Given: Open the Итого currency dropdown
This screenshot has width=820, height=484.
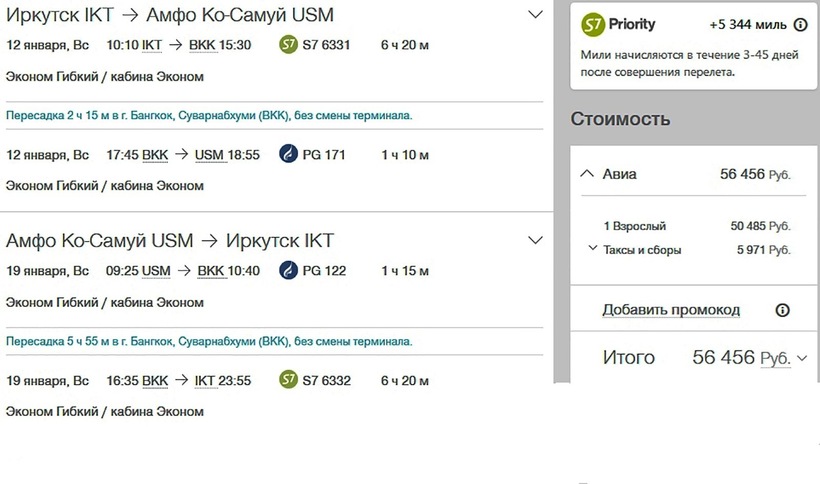Looking at the screenshot, I should (801, 358).
